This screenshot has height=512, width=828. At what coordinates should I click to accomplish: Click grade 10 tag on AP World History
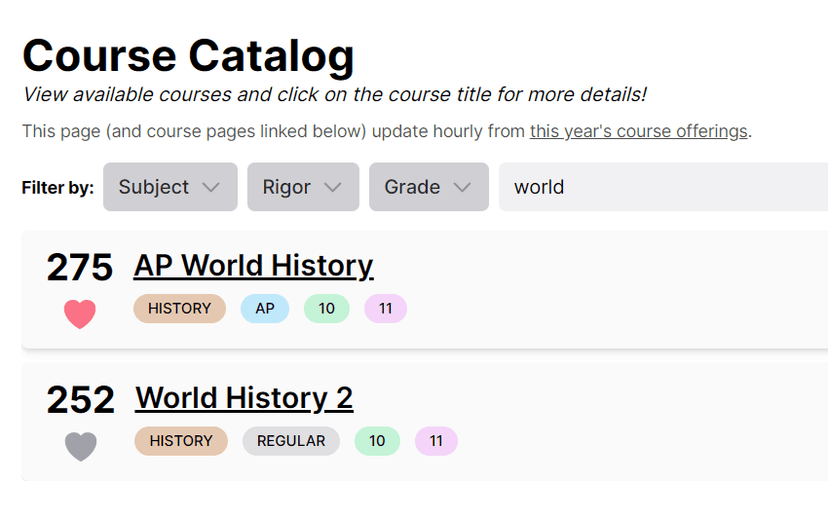[326, 309]
